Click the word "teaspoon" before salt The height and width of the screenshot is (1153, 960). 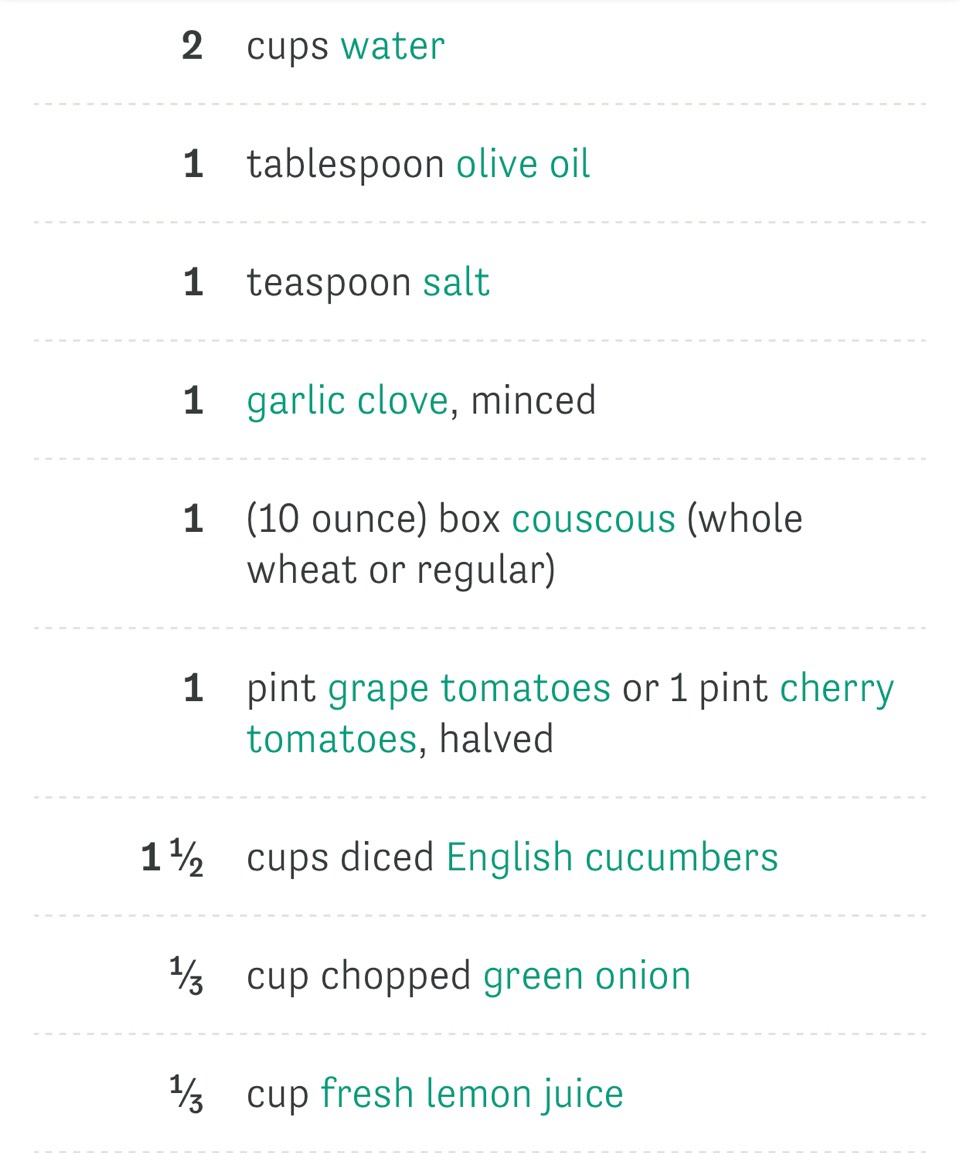(328, 283)
